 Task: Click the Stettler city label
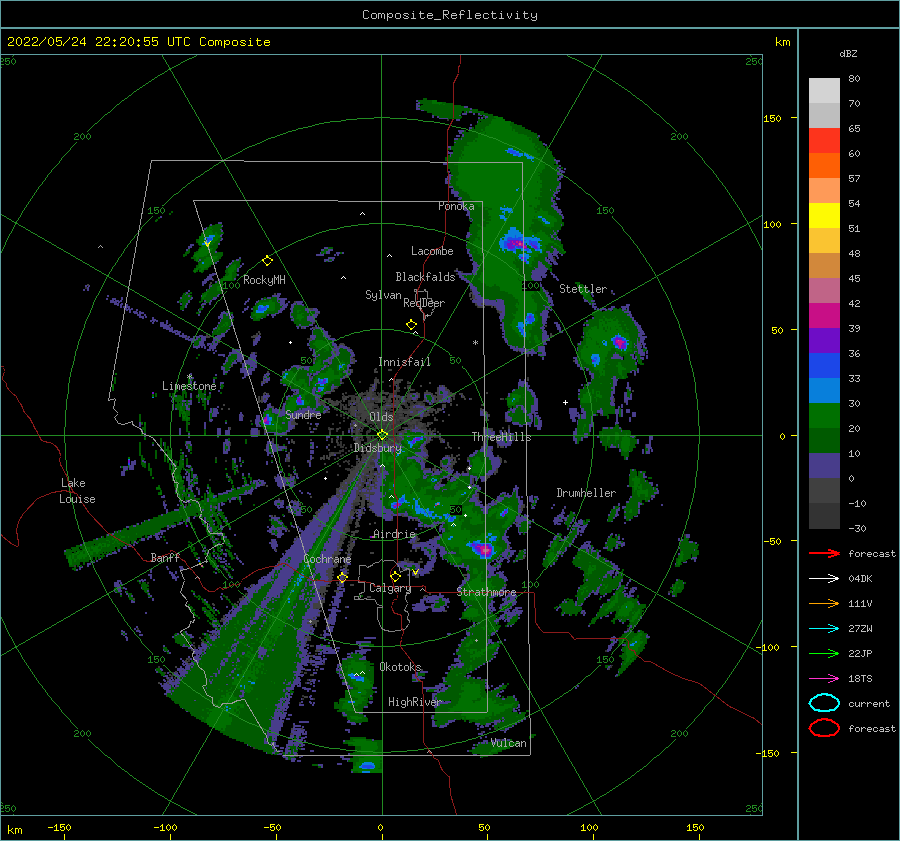(x=583, y=289)
